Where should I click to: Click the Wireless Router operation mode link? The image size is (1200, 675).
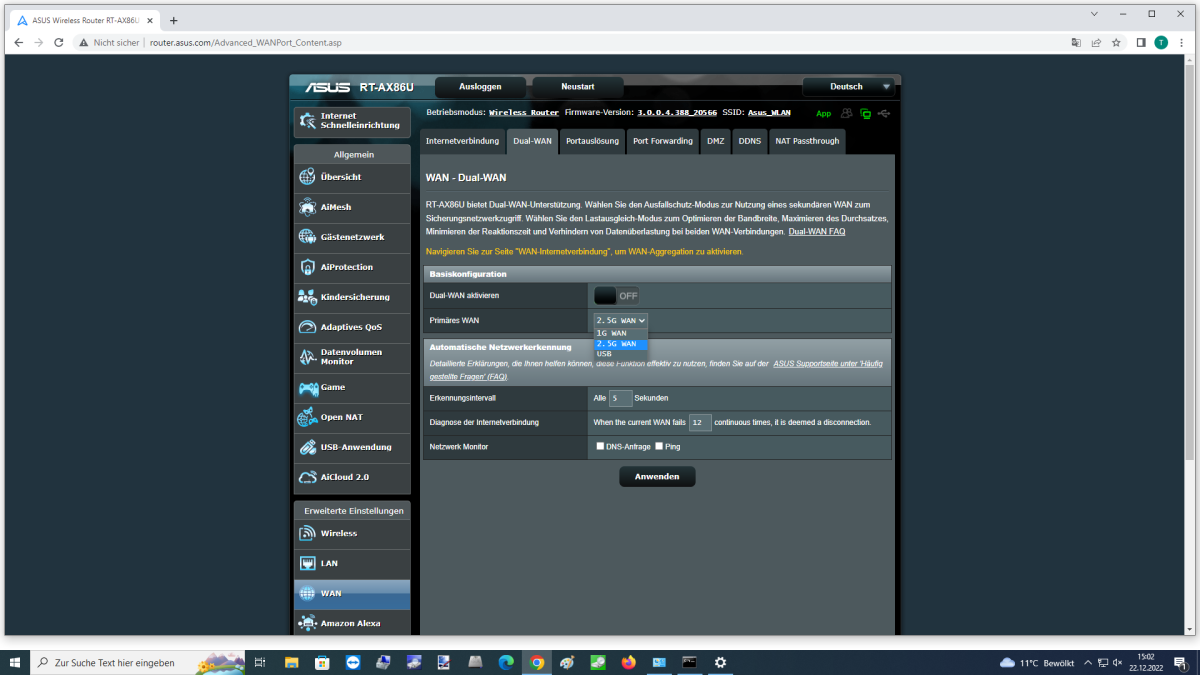524,113
